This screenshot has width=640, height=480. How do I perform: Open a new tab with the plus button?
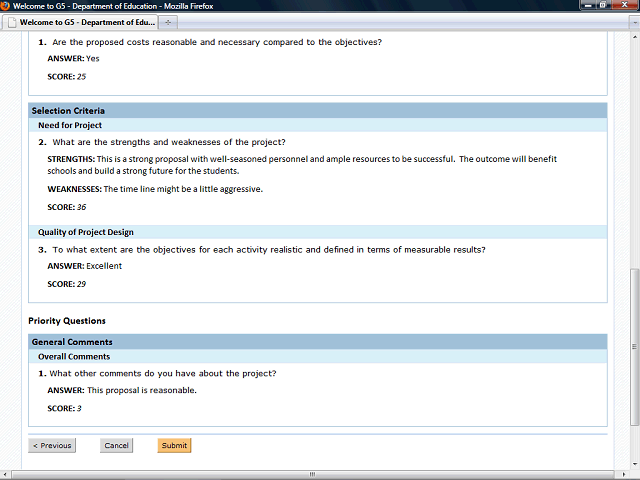168,22
